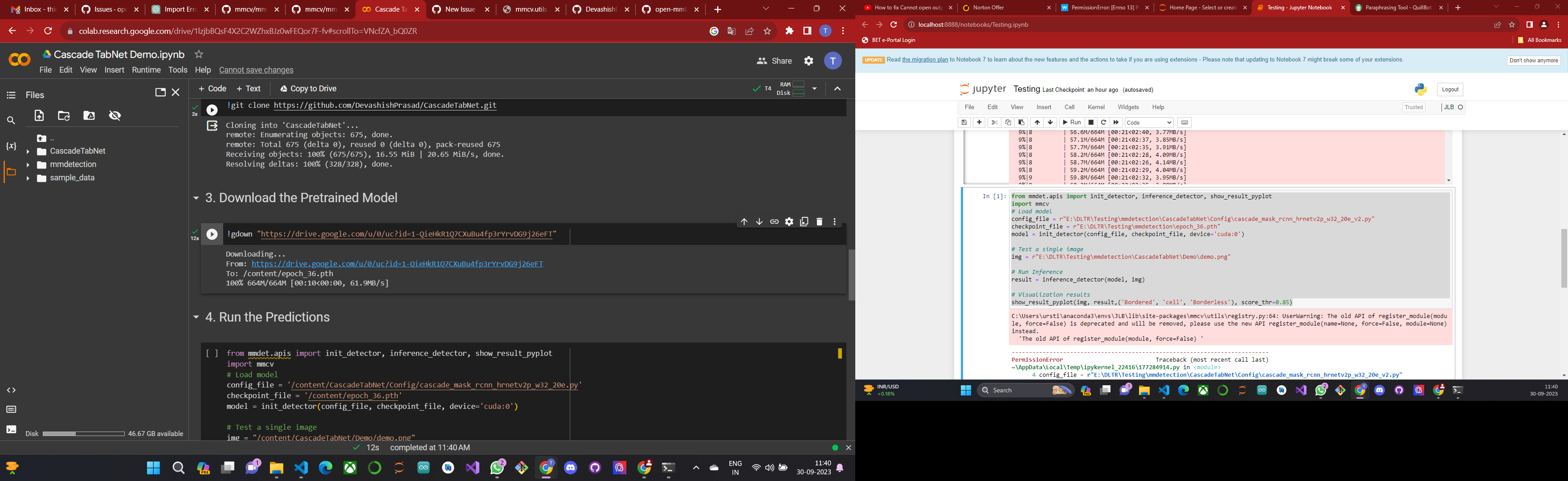This screenshot has width=1568, height=481.
Task: Cut selected cells using the scissors icon
Action: coord(995,122)
